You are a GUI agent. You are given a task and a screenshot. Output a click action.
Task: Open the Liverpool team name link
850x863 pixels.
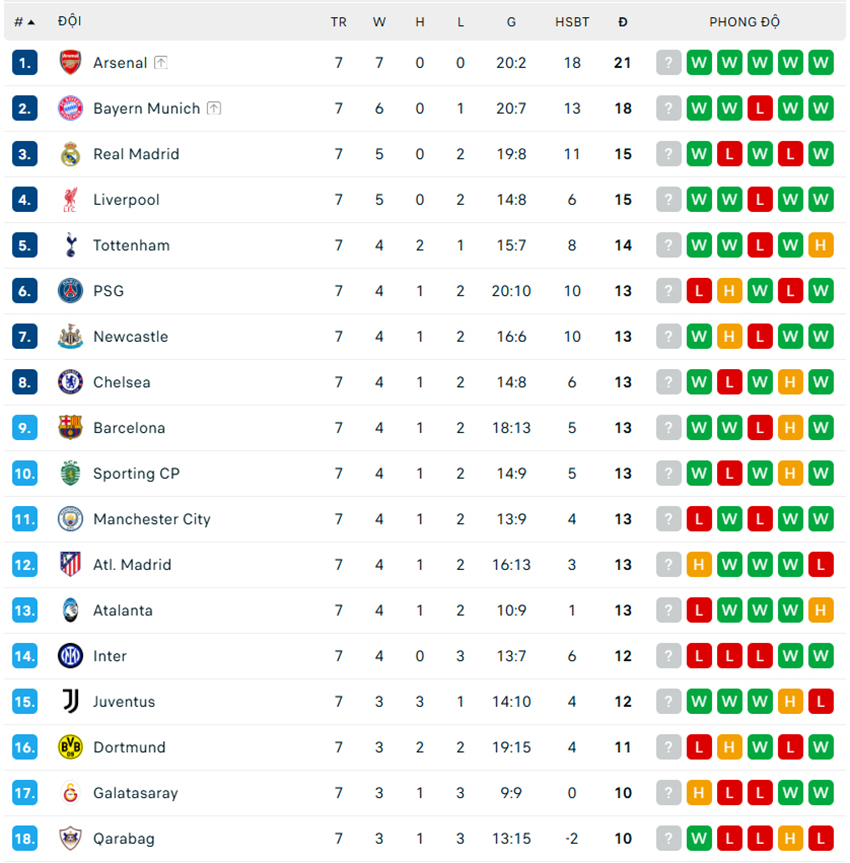point(126,200)
